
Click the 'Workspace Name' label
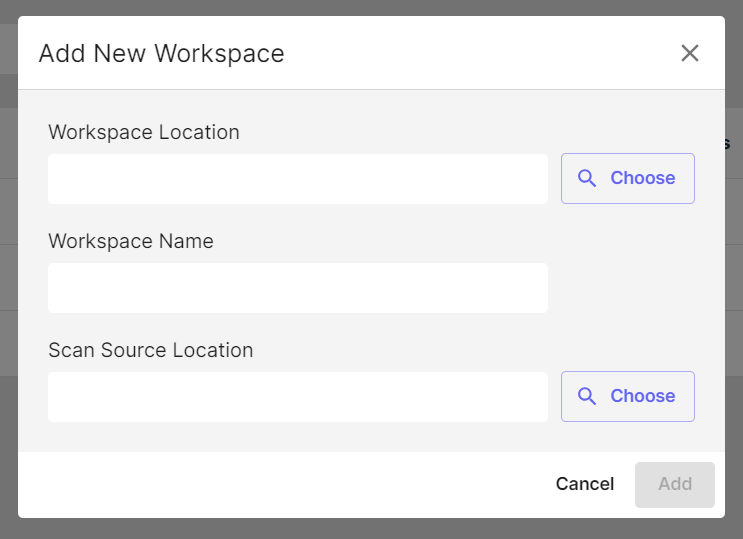pos(131,241)
